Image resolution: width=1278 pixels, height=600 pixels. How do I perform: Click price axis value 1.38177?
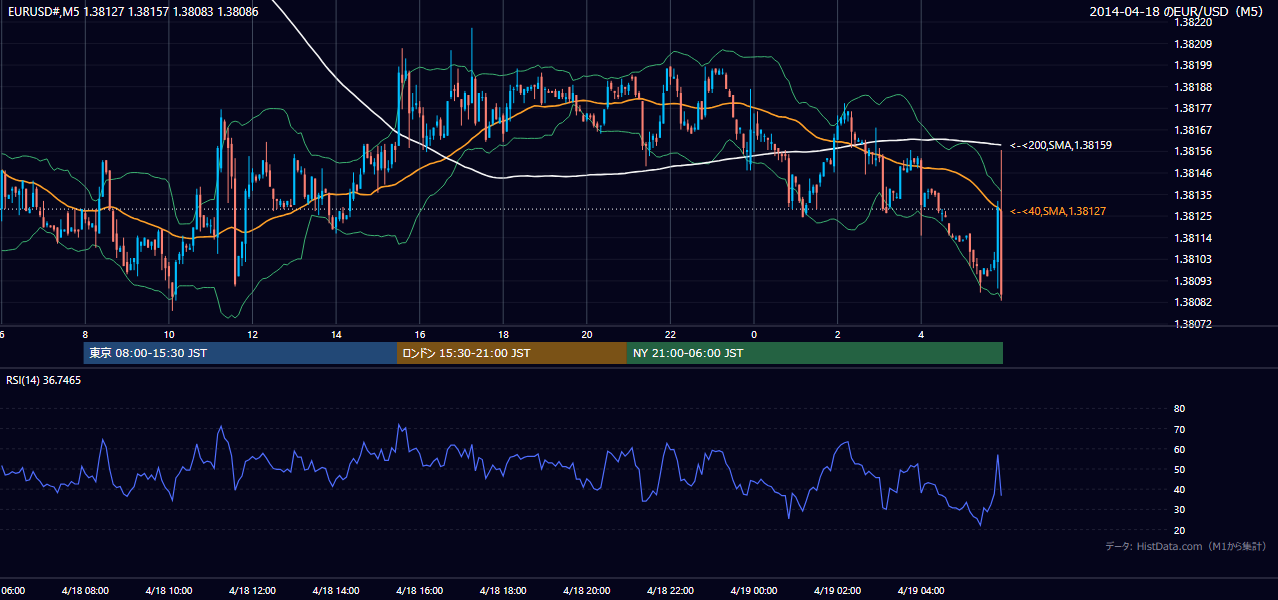(x=1194, y=108)
